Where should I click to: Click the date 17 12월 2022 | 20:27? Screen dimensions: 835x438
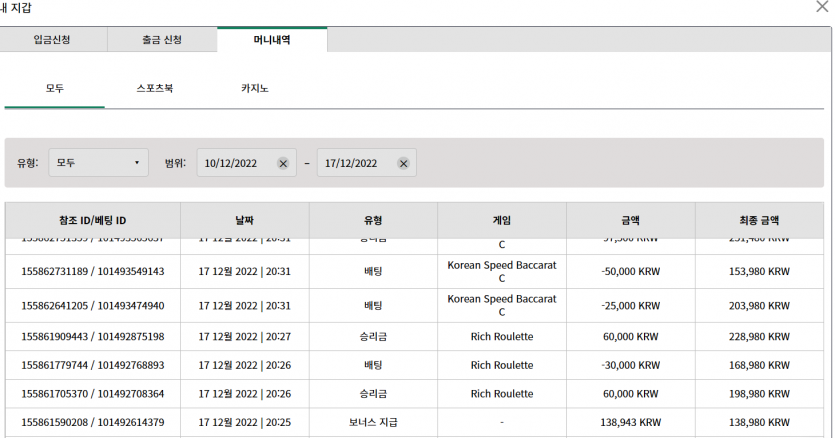point(244,337)
